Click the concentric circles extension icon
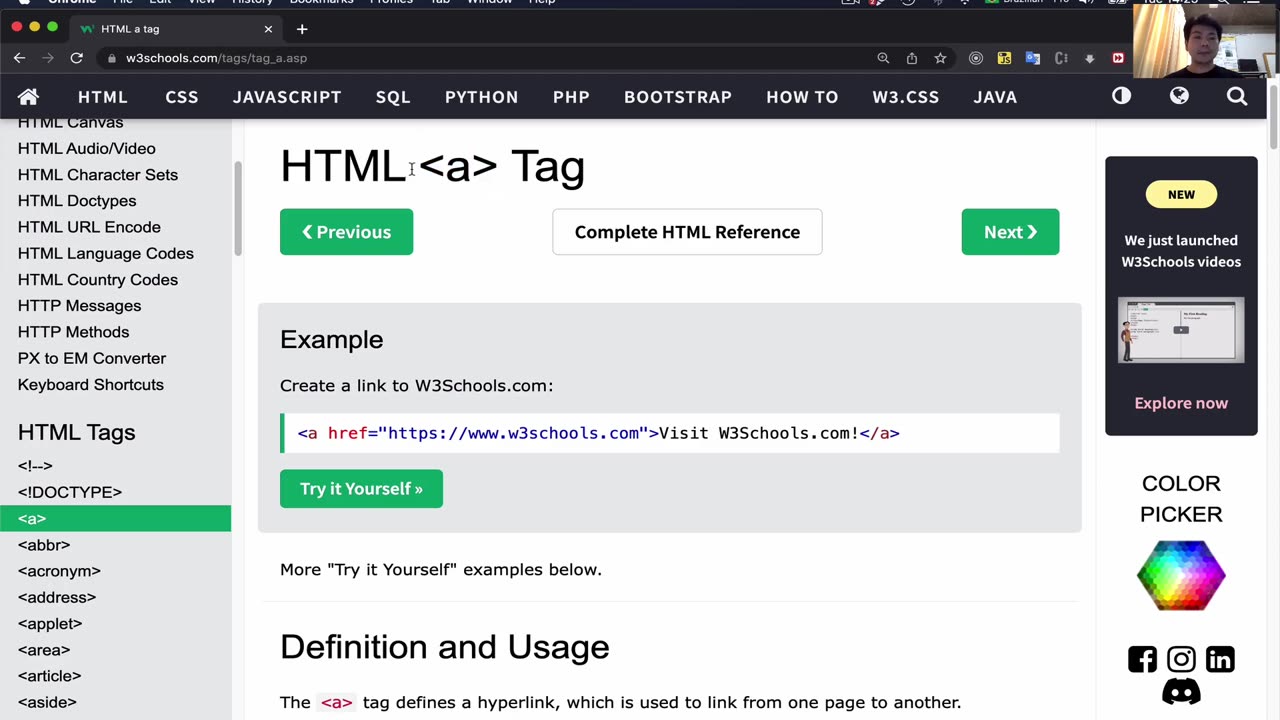 pos(976,58)
